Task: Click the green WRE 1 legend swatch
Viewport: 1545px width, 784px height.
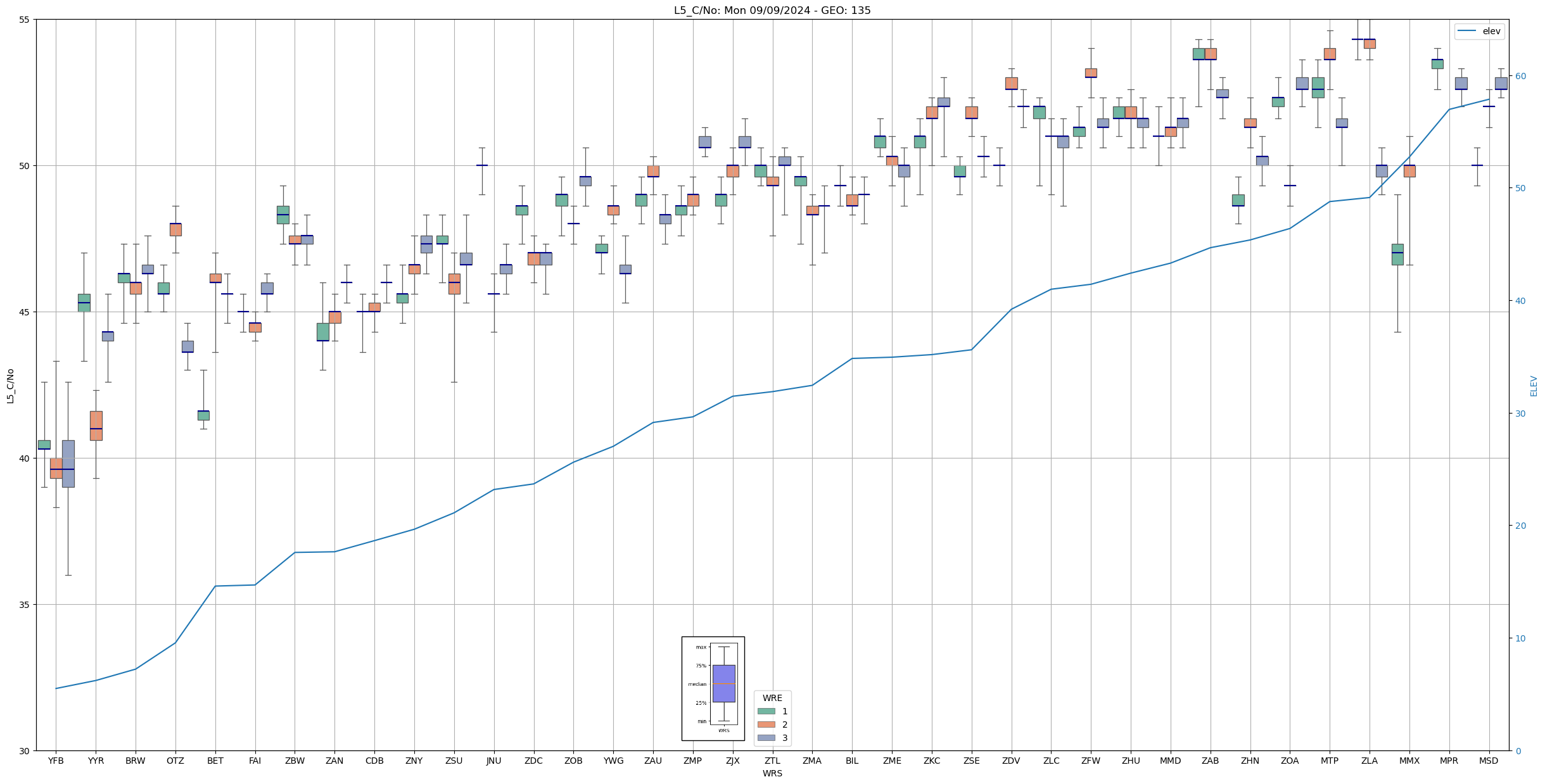Action: coord(766,711)
